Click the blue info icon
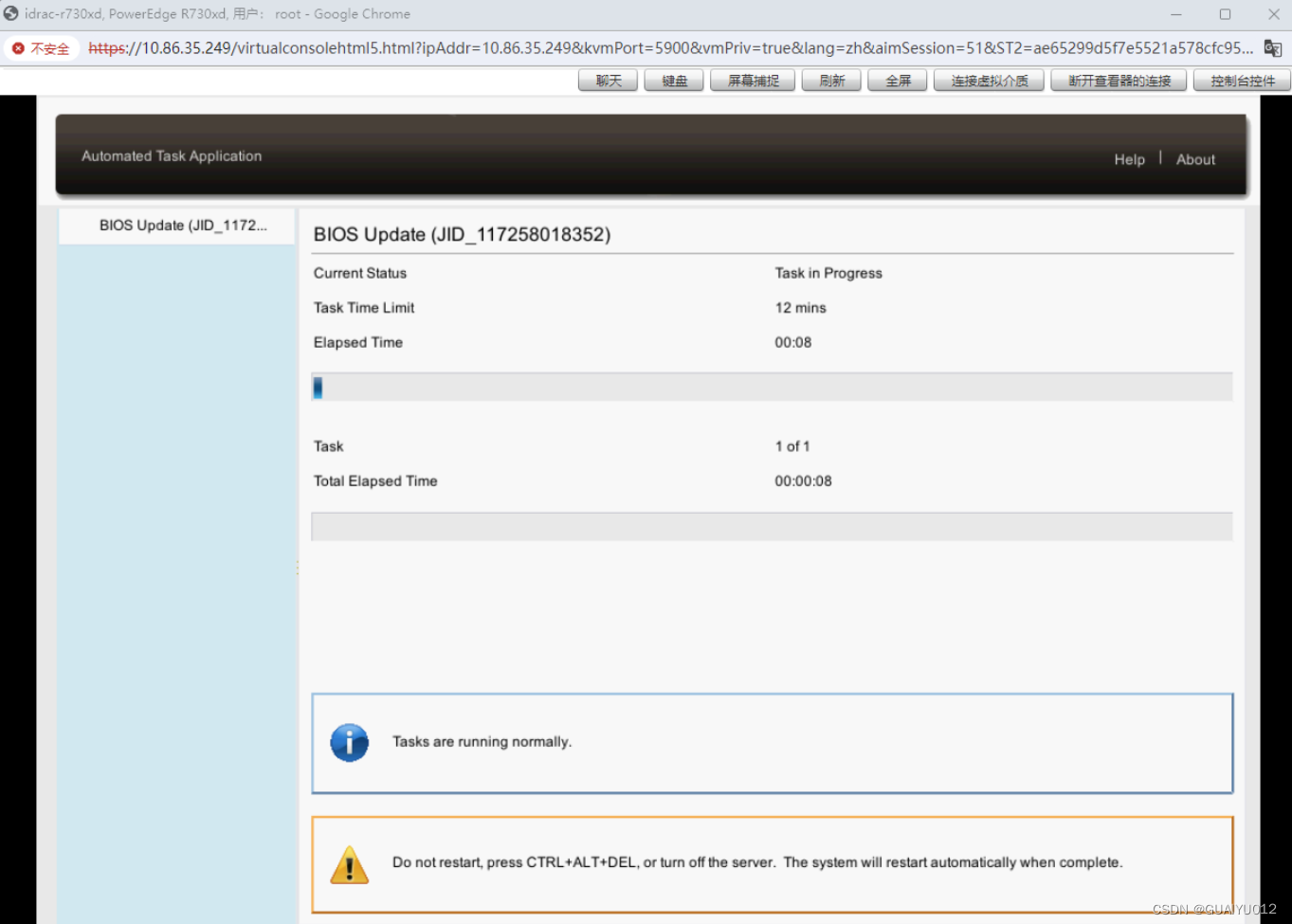This screenshot has width=1292, height=924. tap(349, 743)
